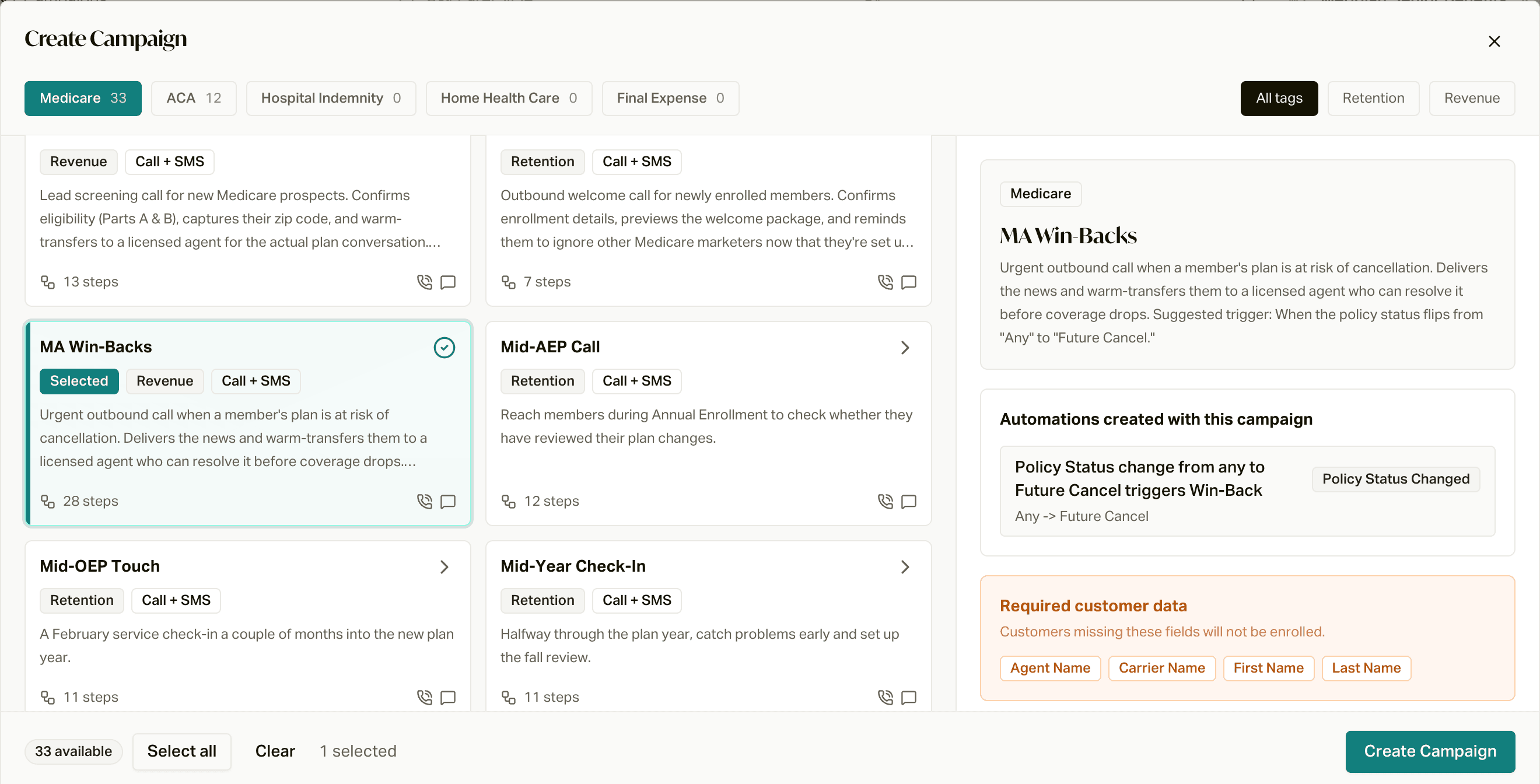Filter campaigns by Retention tag
1540x784 pixels.
click(x=1373, y=98)
